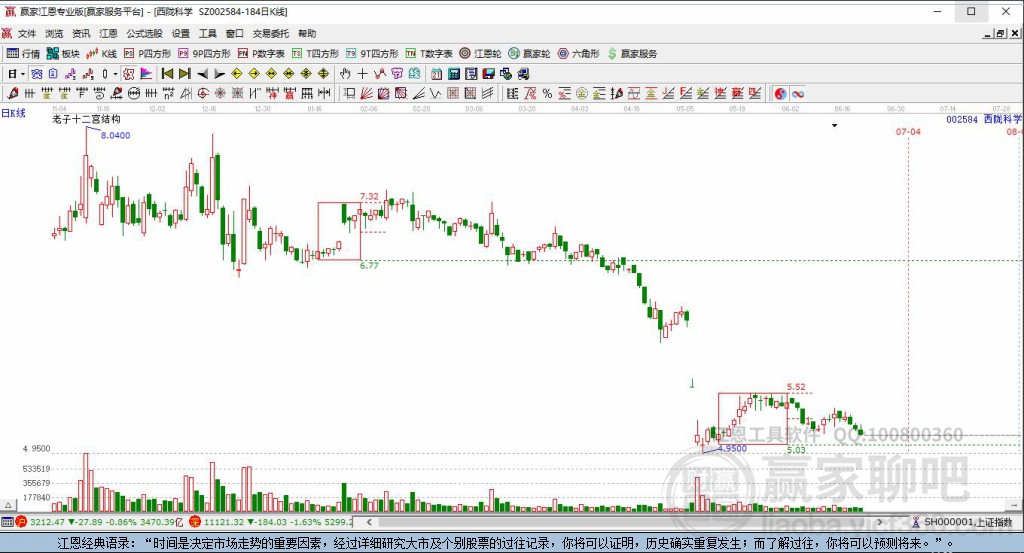Select the crosshair cursor tool
Viewport: 1024px width, 553px height.
tap(362, 74)
